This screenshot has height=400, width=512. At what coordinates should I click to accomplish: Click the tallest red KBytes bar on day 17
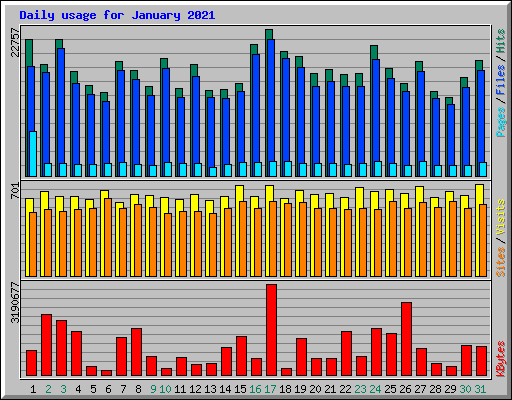tap(271, 330)
